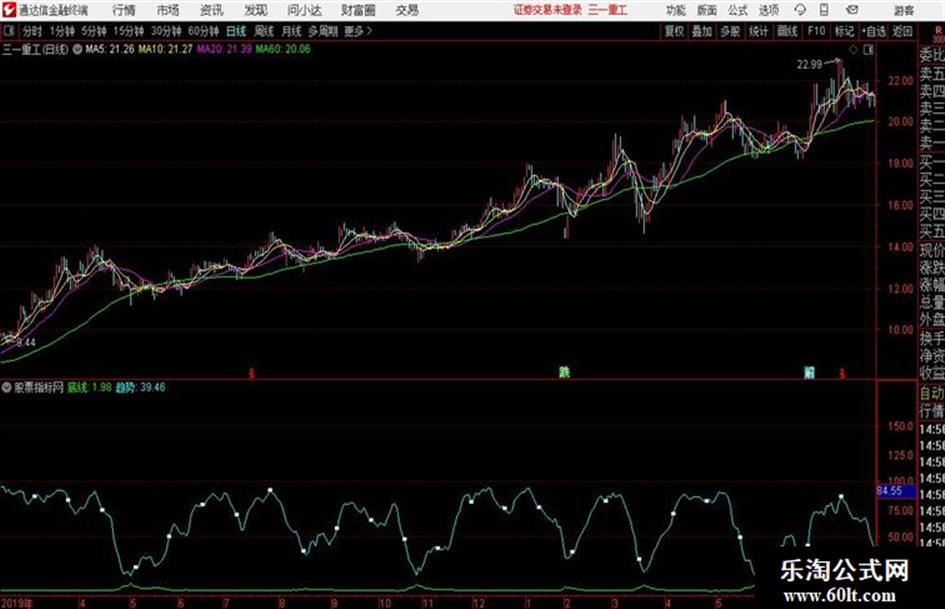The width and height of the screenshot is (945, 609).
Task: Add stock via the +自选 button
Action: [874, 31]
